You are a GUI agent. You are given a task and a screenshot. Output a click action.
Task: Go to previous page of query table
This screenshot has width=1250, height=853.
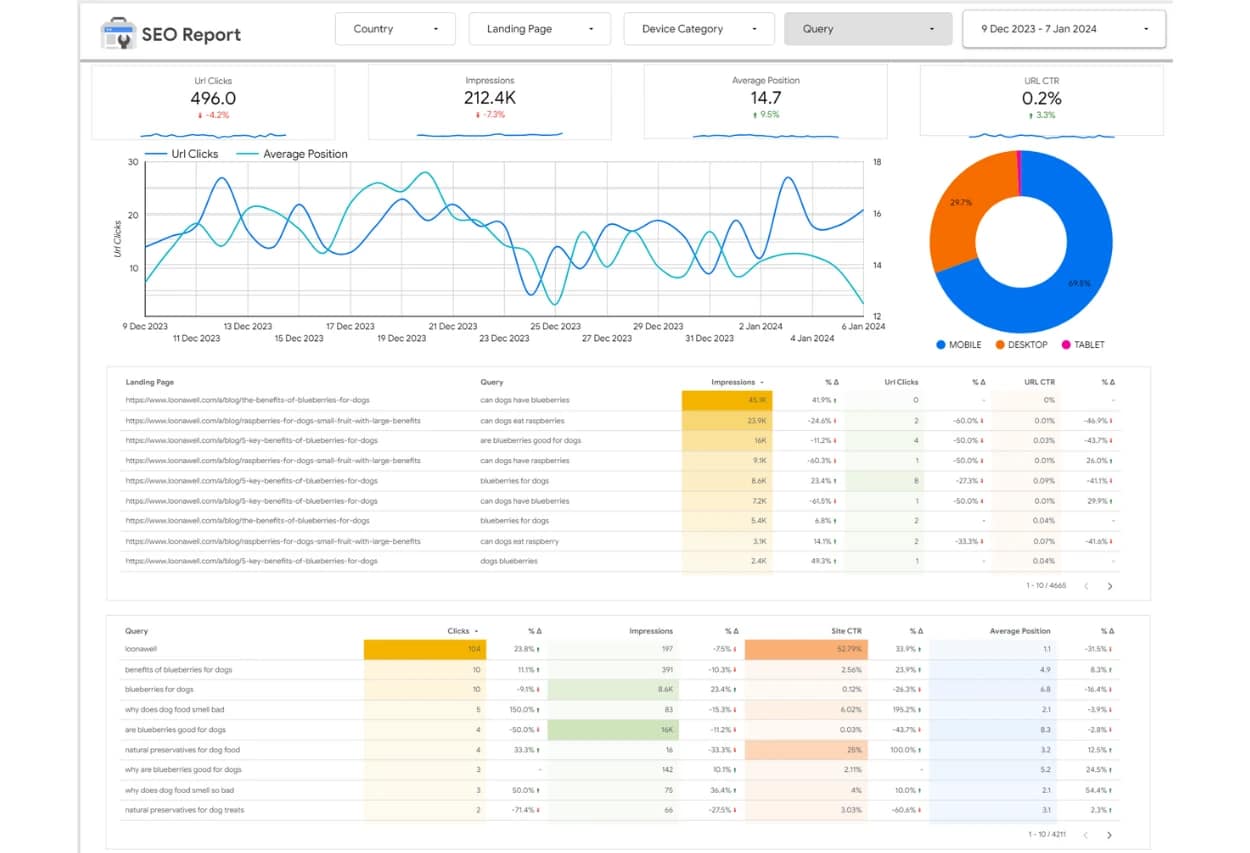click(x=1086, y=834)
